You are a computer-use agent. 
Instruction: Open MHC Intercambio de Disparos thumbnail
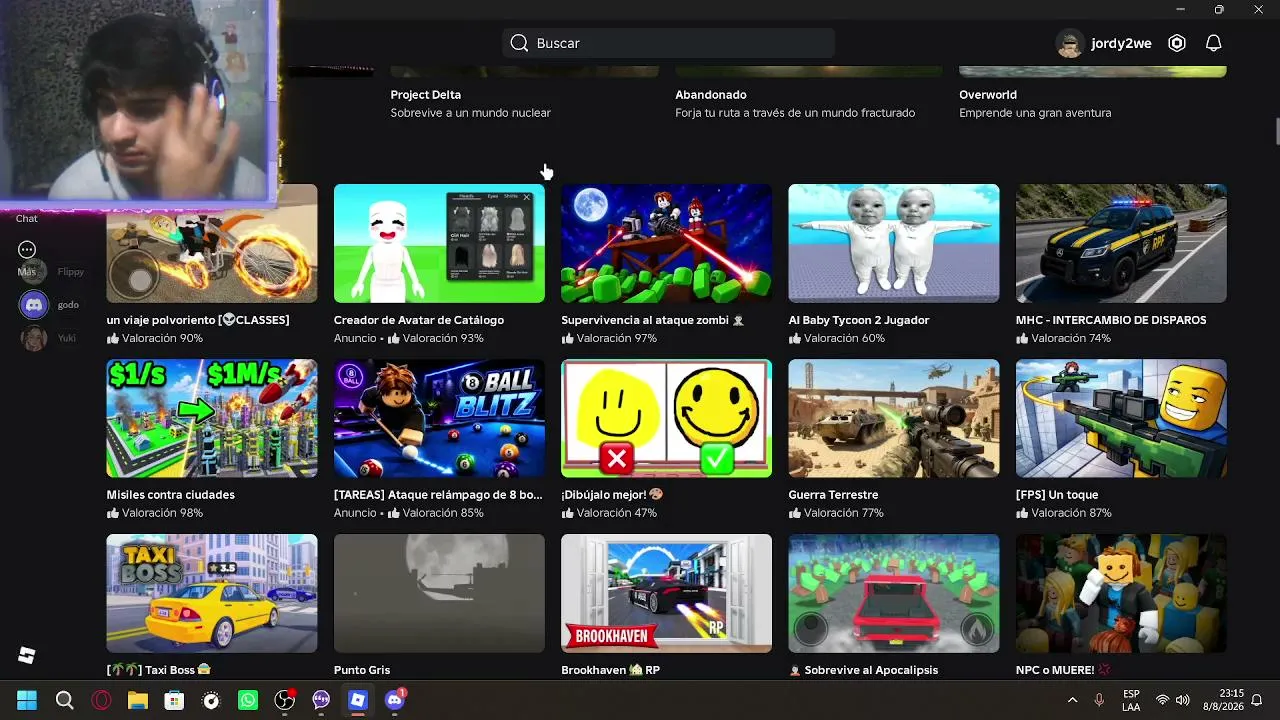(x=1121, y=243)
